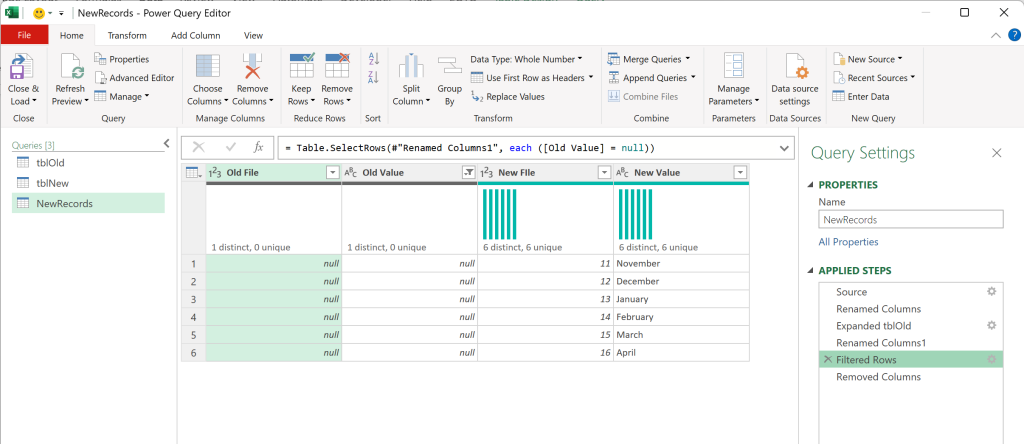Open the New Source dropdown

[900, 59]
